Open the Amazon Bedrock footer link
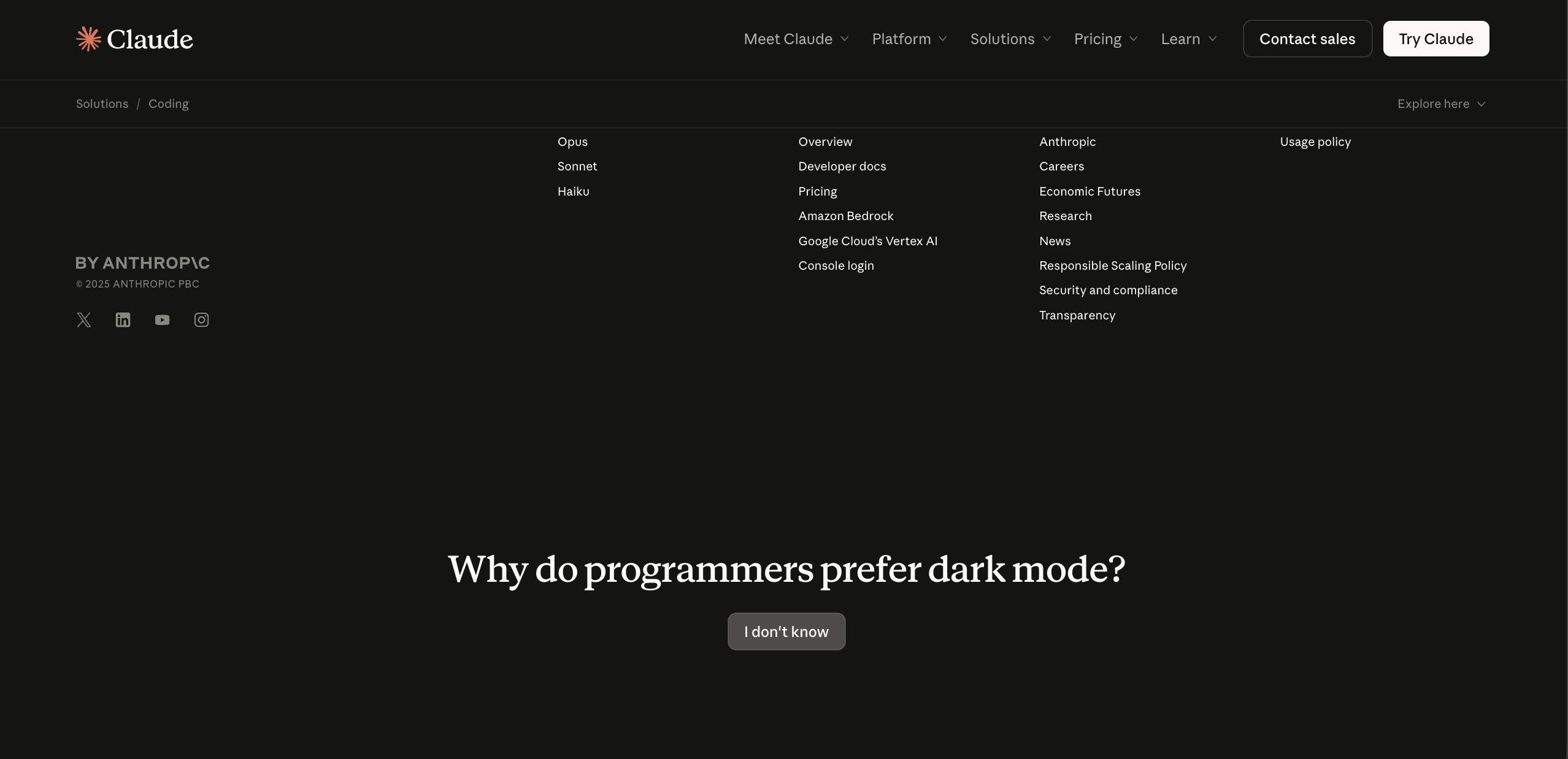Viewport: 1568px width, 759px height. pyautogui.click(x=845, y=216)
